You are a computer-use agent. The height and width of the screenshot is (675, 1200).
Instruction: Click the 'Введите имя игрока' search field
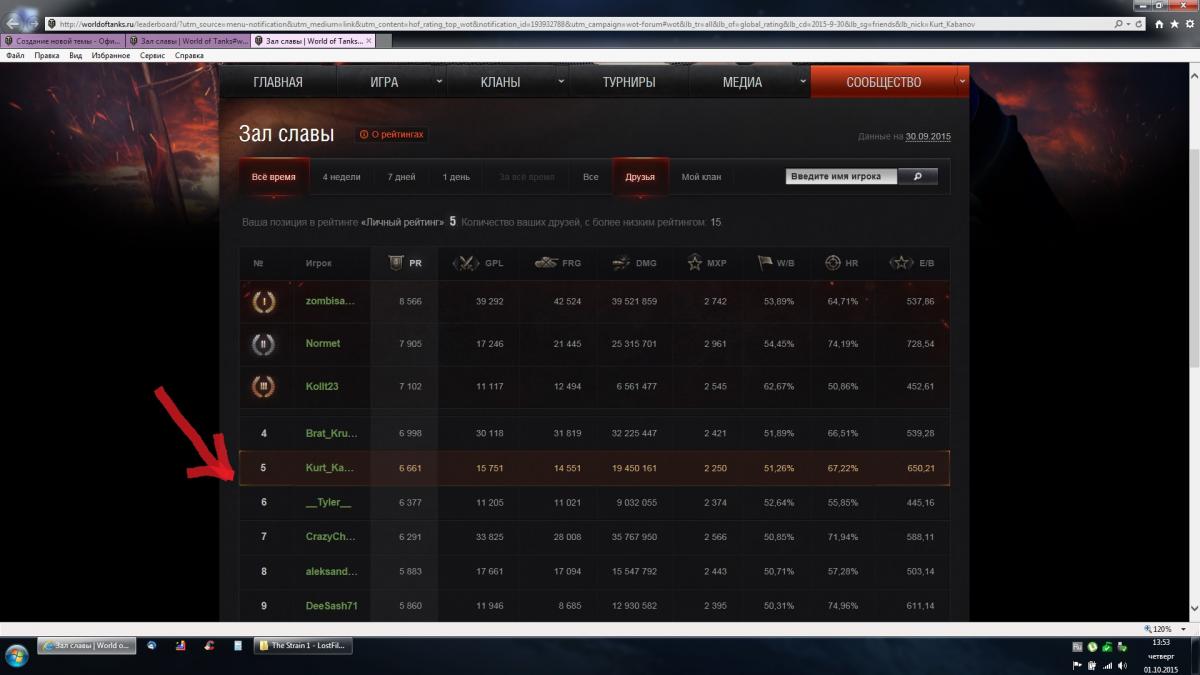842,176
